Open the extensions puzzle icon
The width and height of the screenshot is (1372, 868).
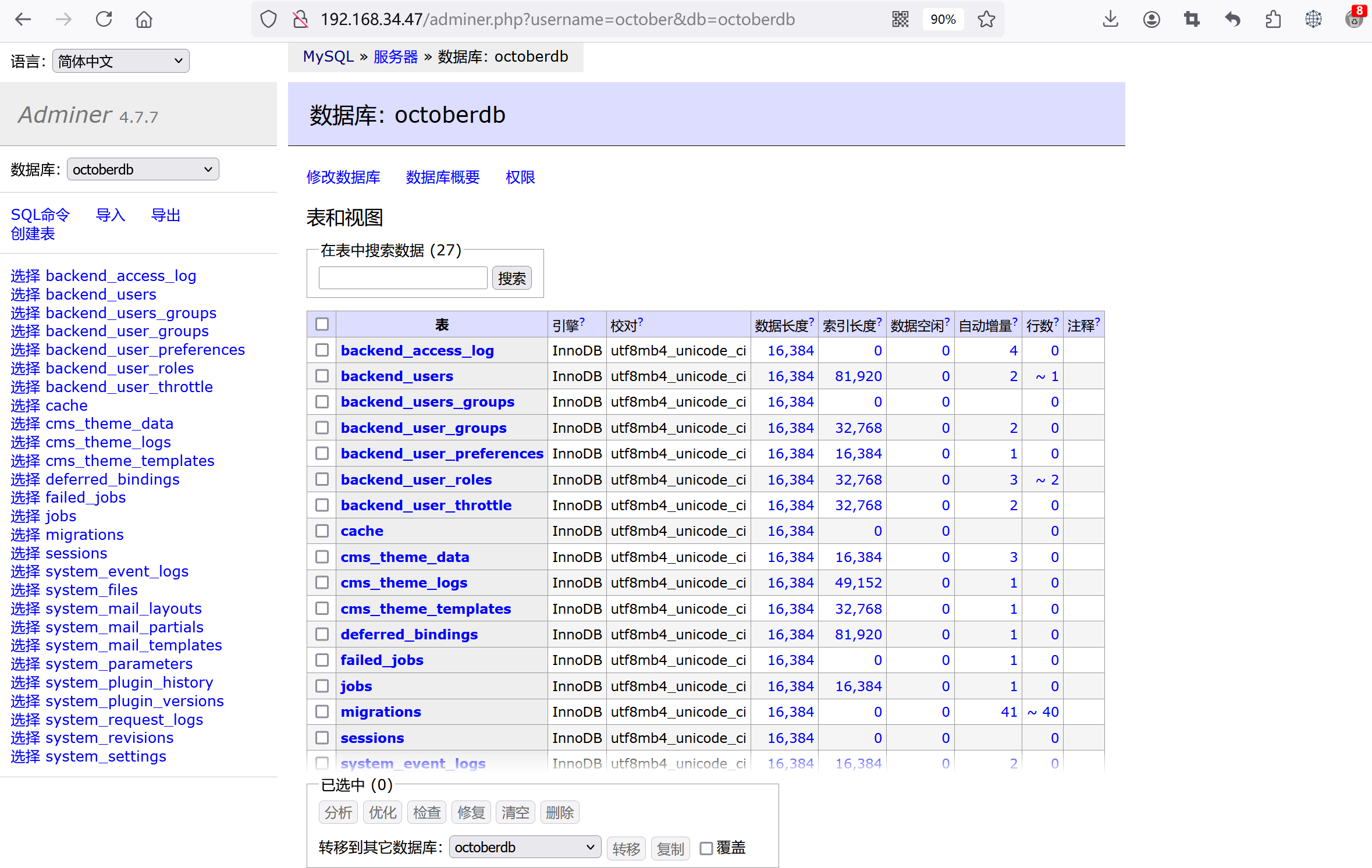point(1273,19)
